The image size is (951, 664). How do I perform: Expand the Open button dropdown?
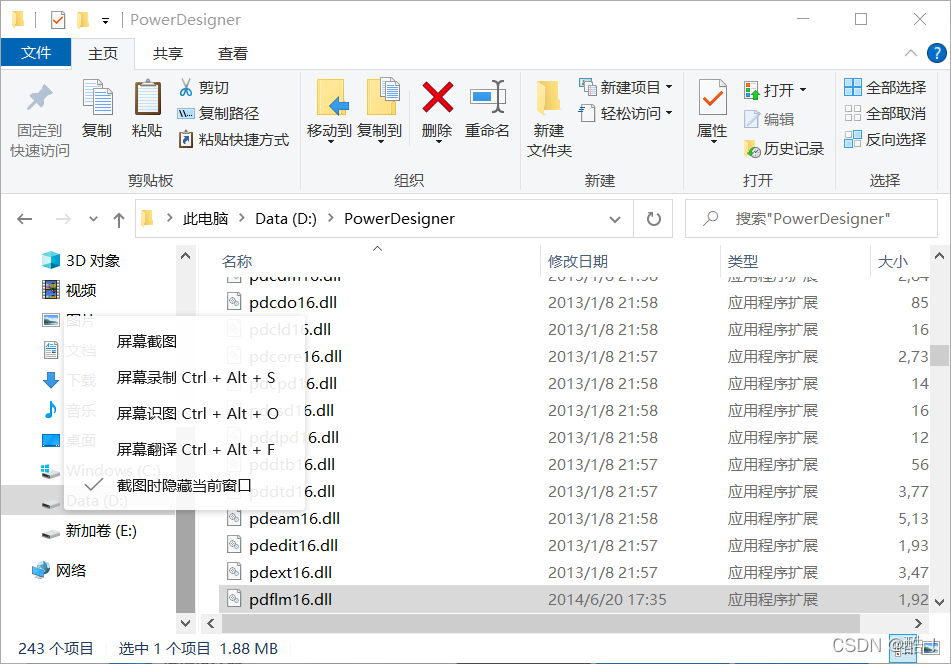tap(802, 90)
